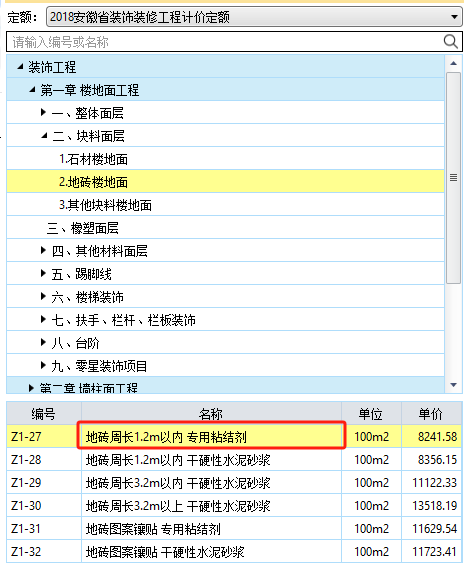This screenshot has height=563, width=467.
Task: Select row Z1-29 code cell
Action: (x=43, y=483)
